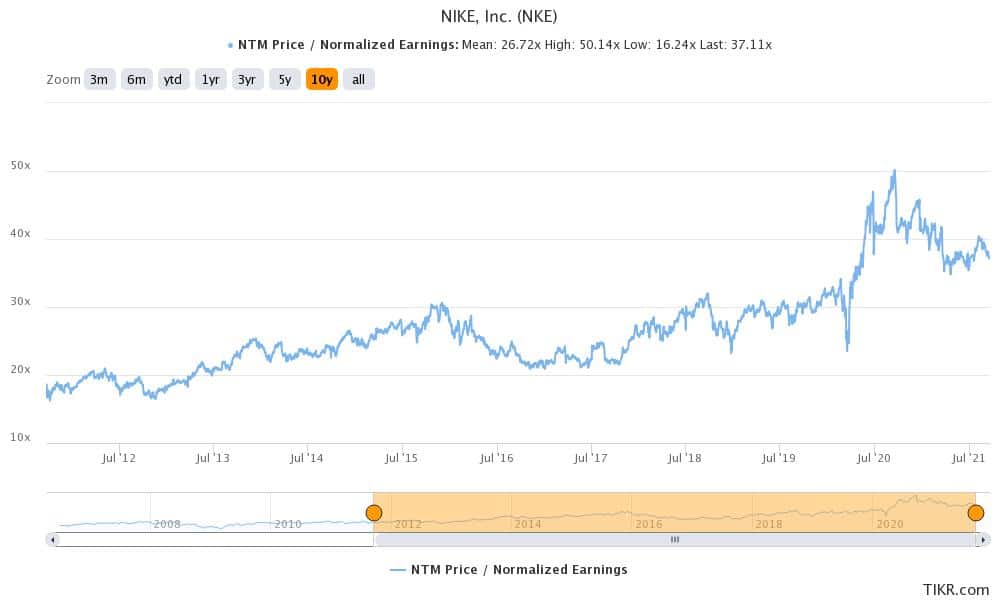
Task: Click the highlighted 10y zoom button
Action: [321, 80]
